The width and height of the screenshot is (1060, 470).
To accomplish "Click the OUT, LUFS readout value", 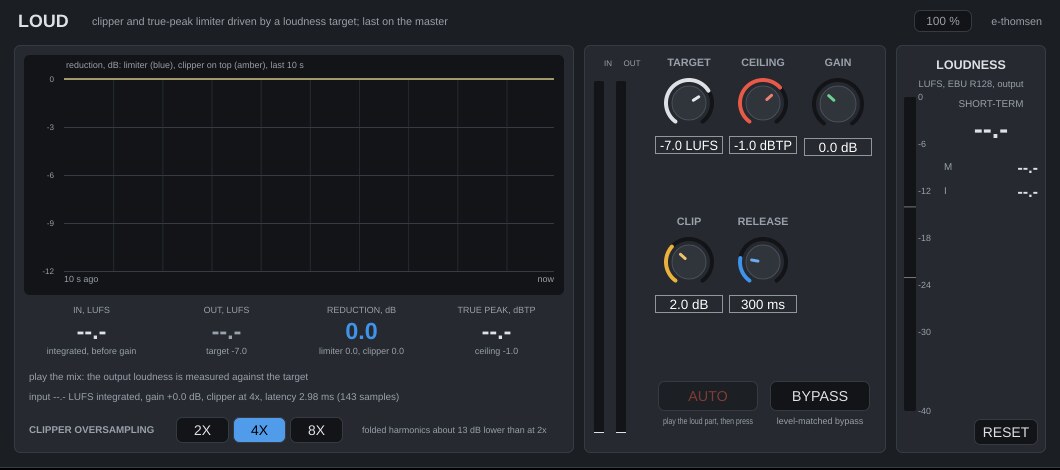I will [x=226, y=332].
